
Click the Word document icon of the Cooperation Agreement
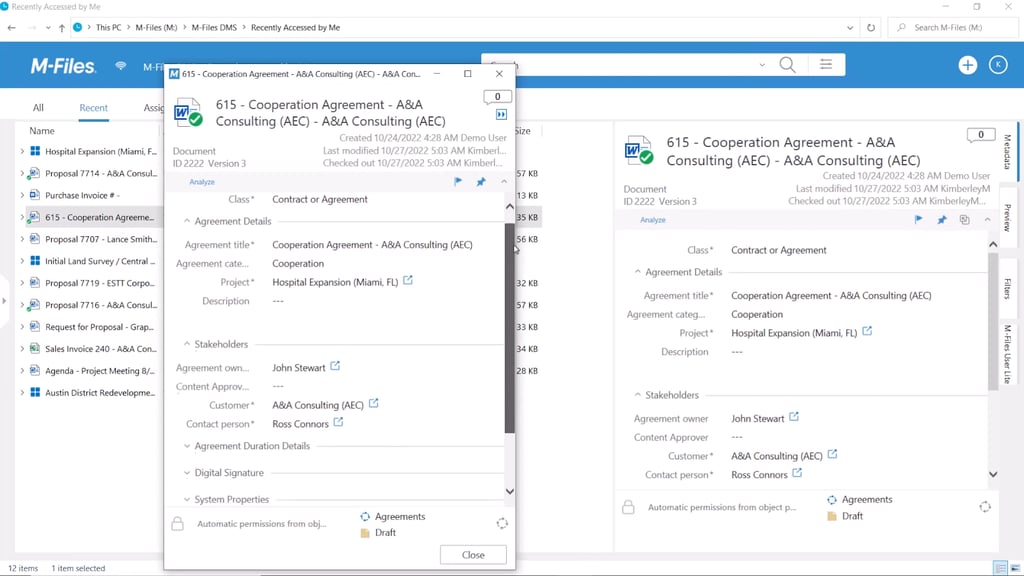coord(186,111)
